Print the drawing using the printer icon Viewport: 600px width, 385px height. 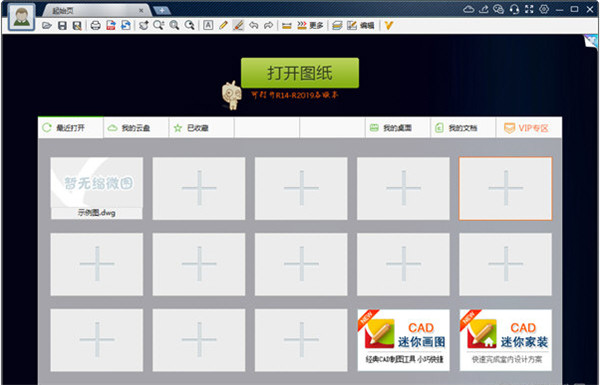coord(95,26)
